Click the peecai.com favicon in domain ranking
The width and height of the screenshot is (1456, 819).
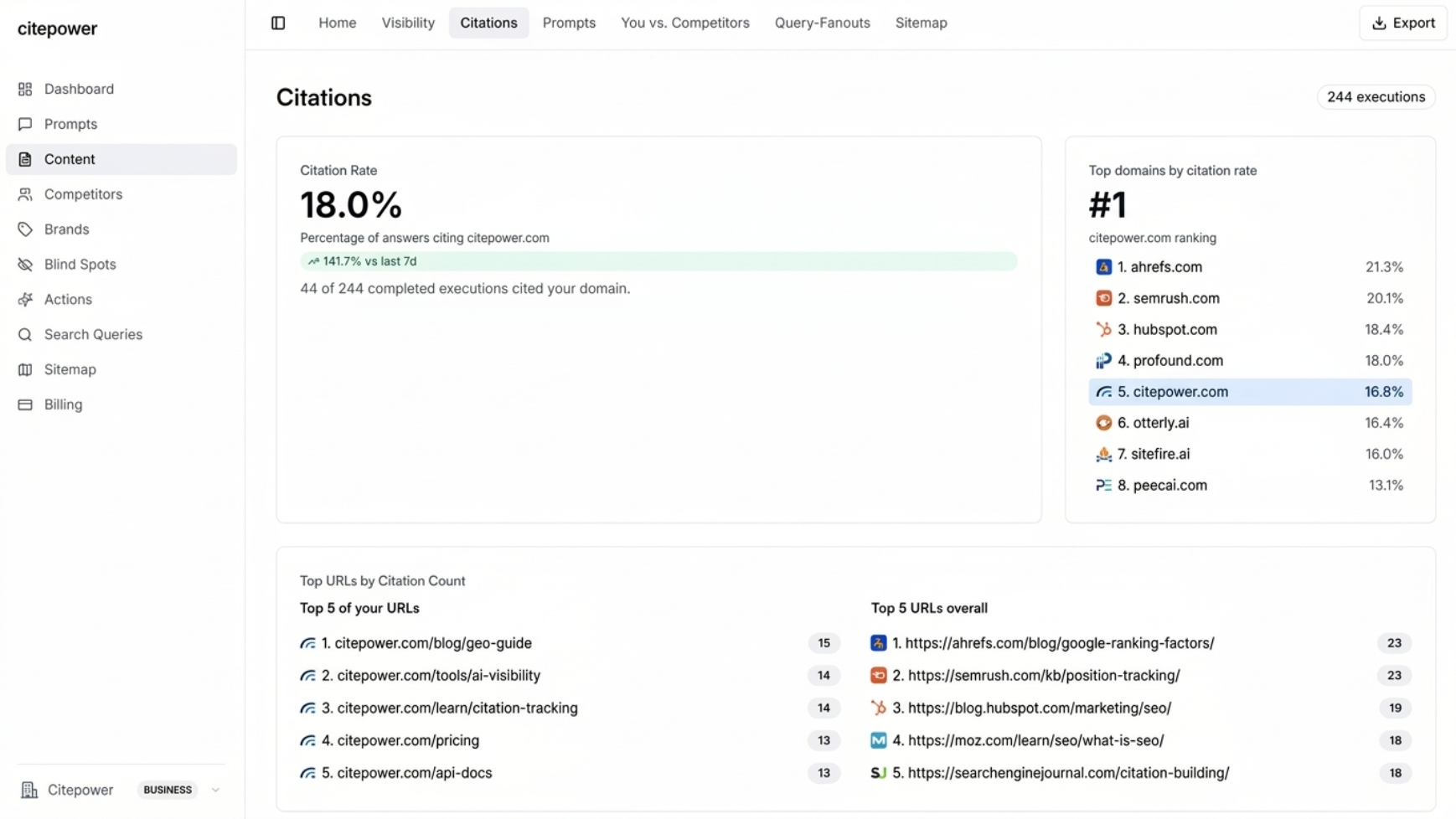coord(1103,485)
